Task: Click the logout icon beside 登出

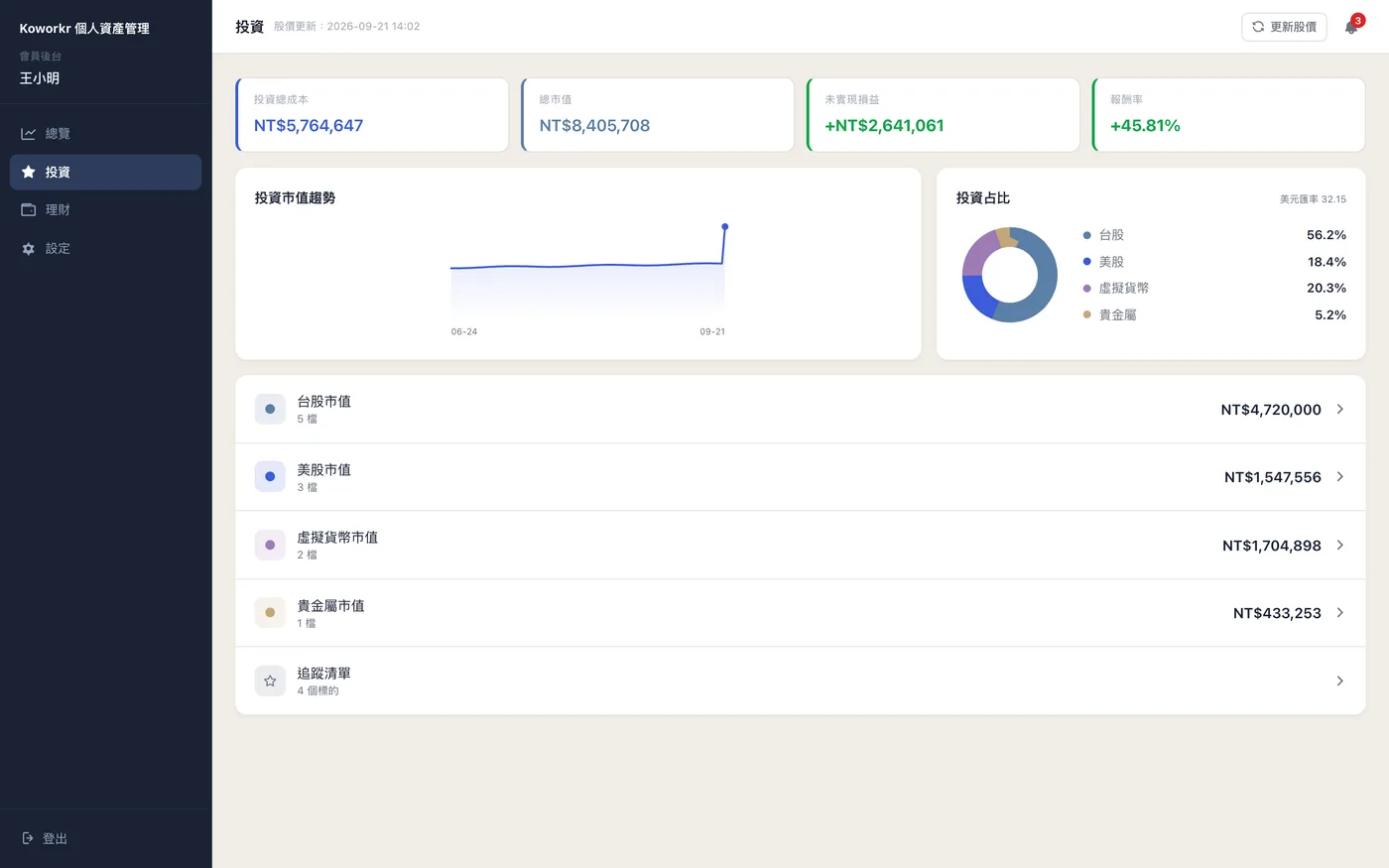Action: (x=28, y=838)
